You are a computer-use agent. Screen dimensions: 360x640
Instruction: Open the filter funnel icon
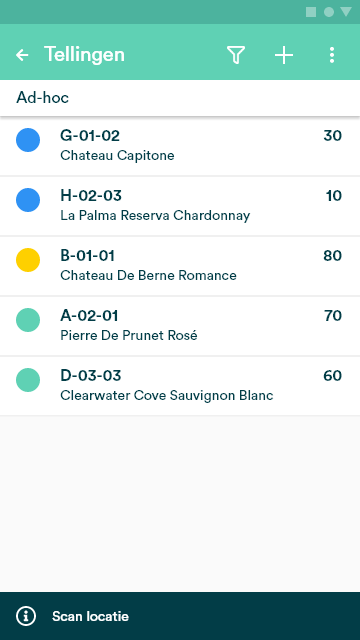(x=236, y=55)
